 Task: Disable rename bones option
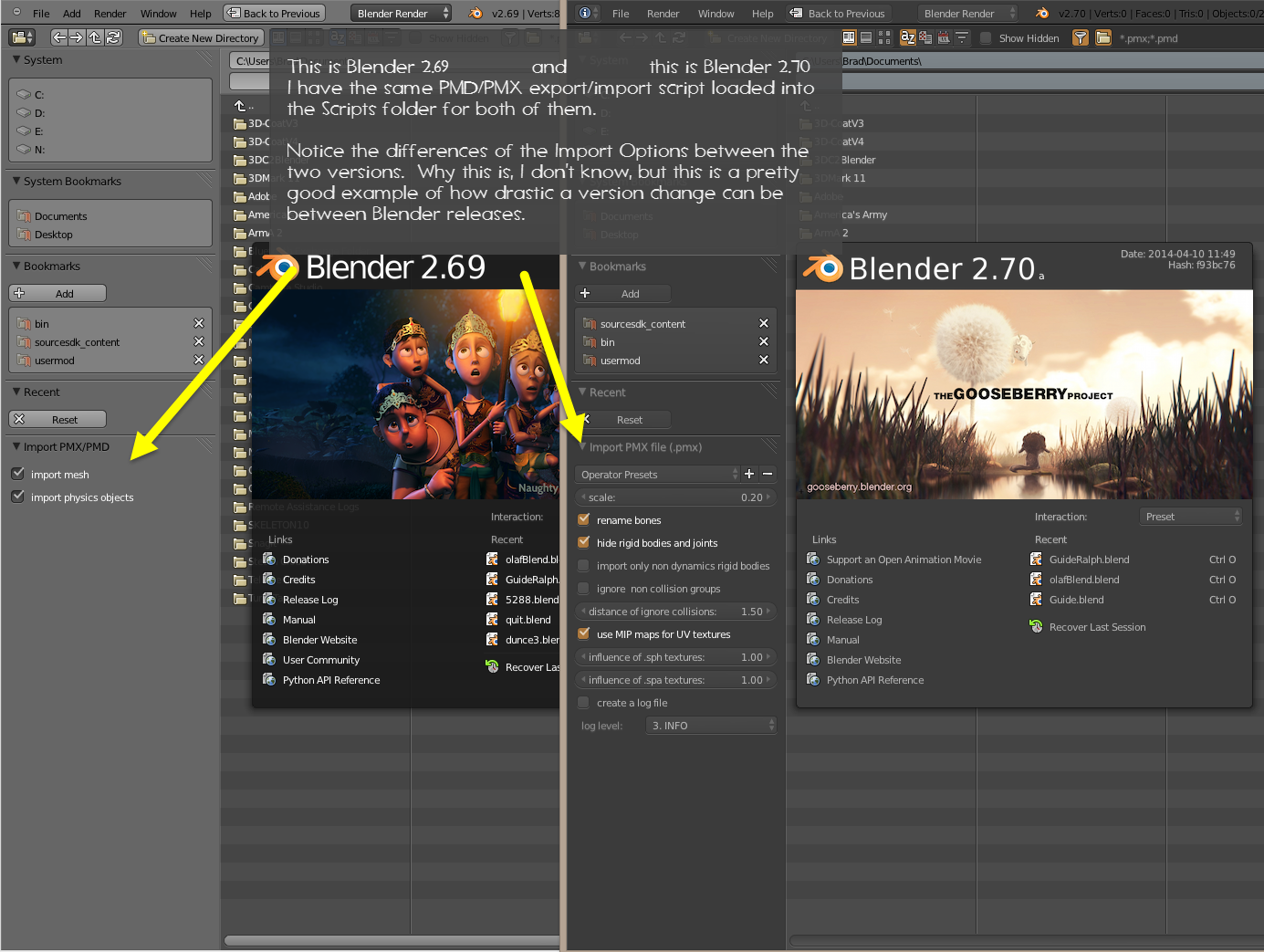point(584,519)
